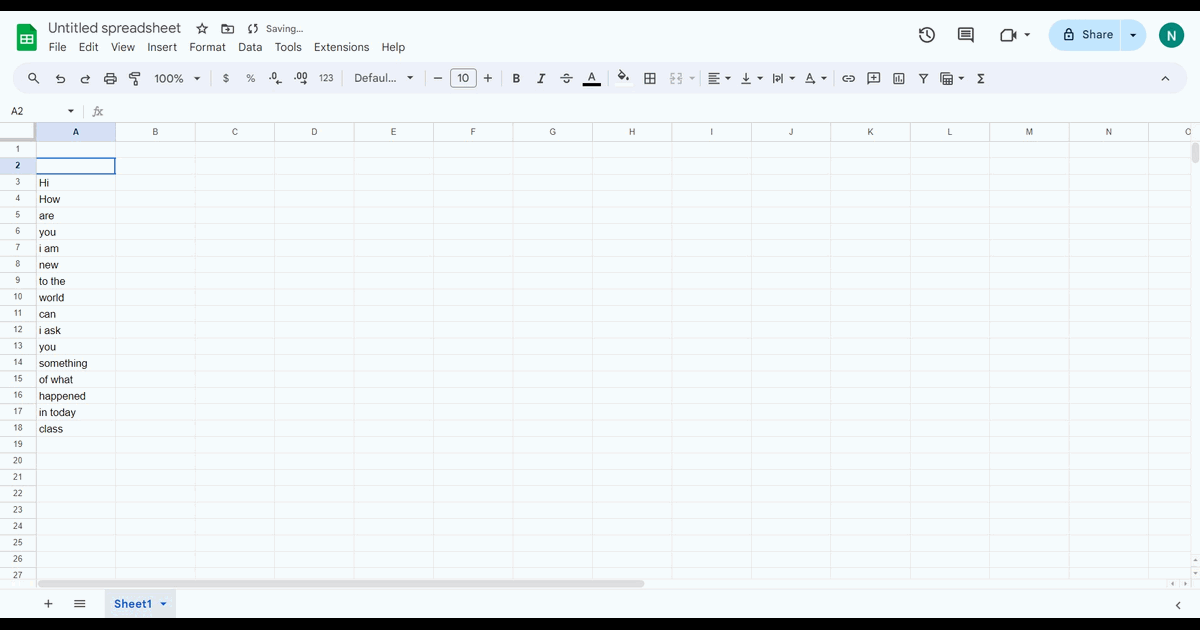
Task: Open the Google account avatar N
Action: 1171,35
